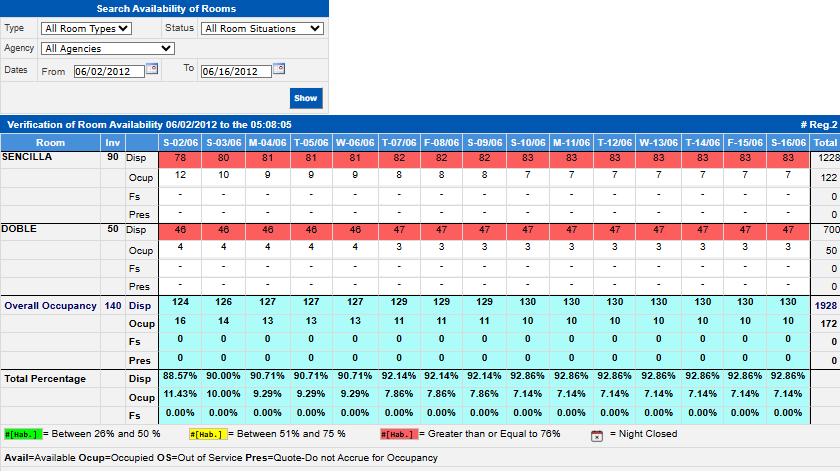Screen dimensions: 840x471
Task: Open the Status room situations dropdown
Action: [x=262, y=29]
